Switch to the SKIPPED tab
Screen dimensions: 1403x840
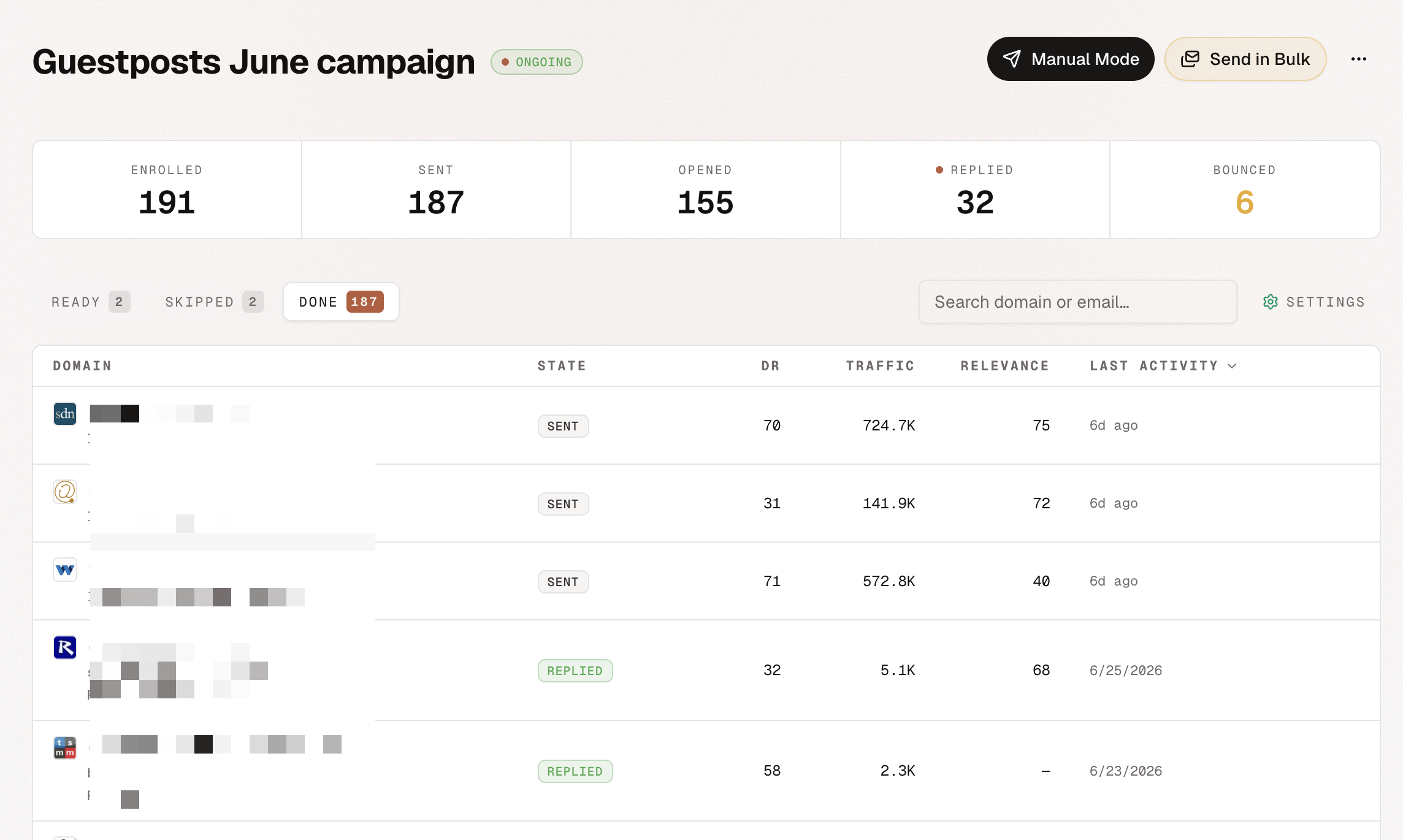click(x=214, y=302)
